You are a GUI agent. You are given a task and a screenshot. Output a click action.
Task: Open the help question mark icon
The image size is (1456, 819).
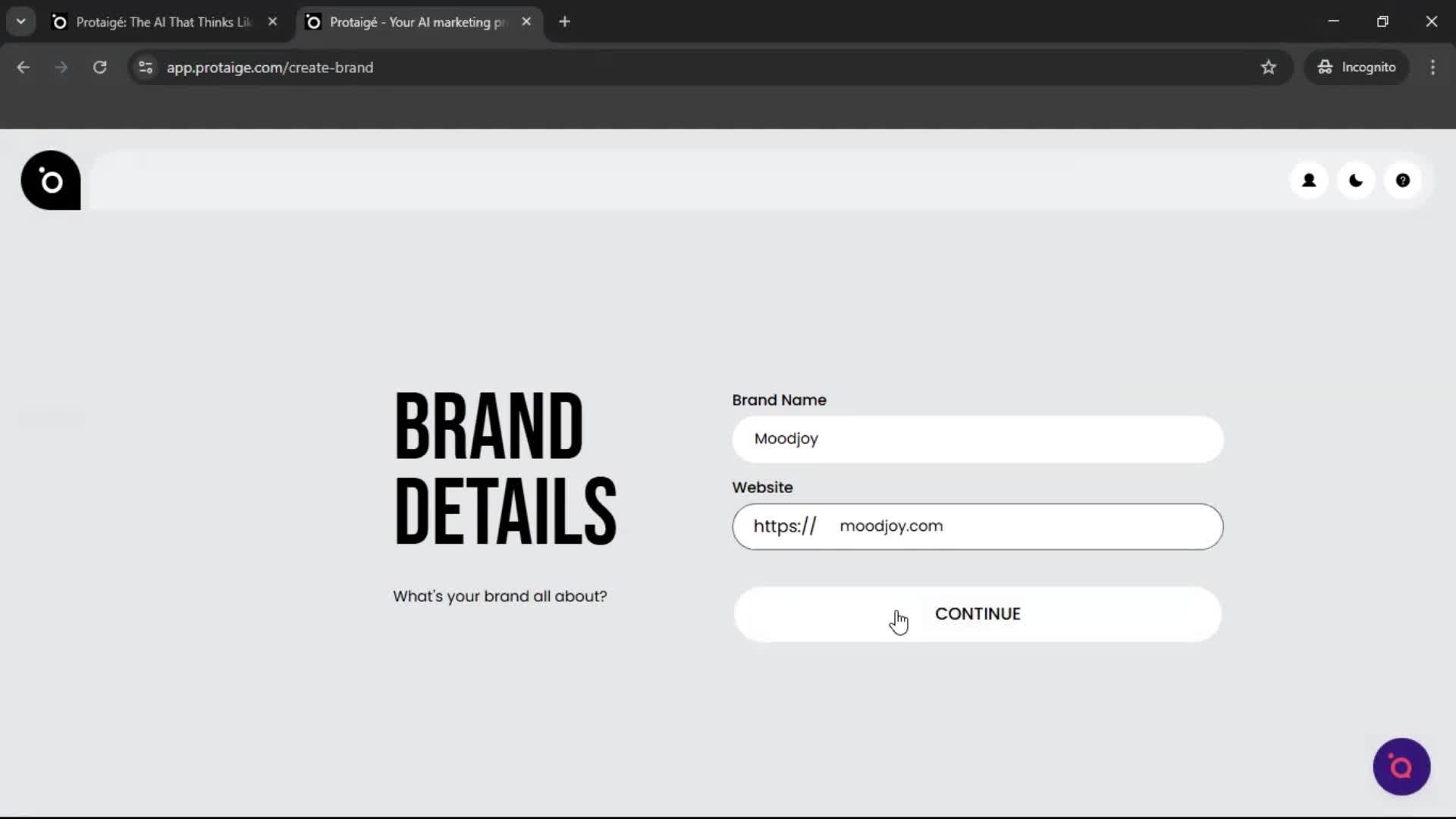point(1404,180)
